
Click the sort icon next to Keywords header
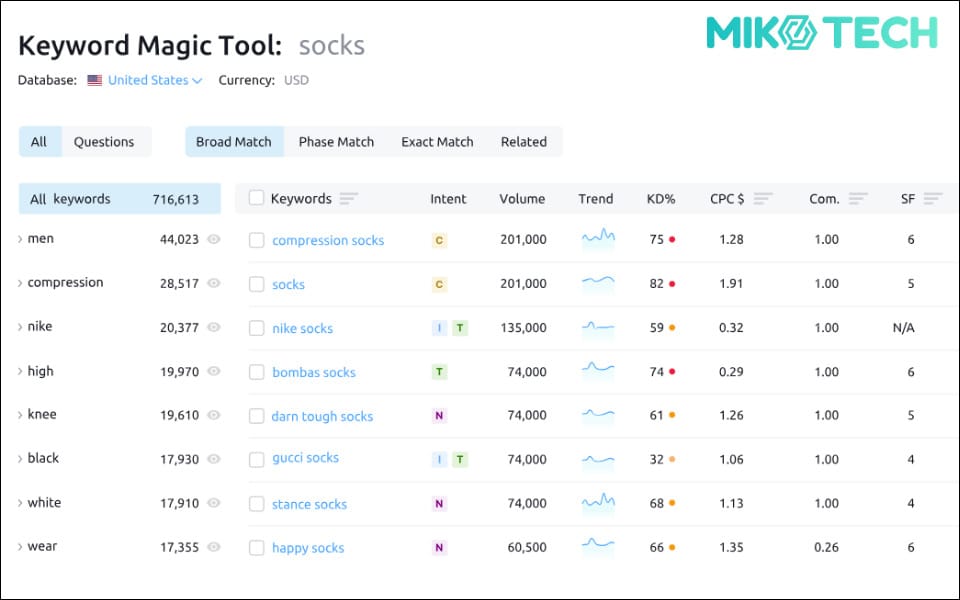pyautogui.click(x=348, y=199)
